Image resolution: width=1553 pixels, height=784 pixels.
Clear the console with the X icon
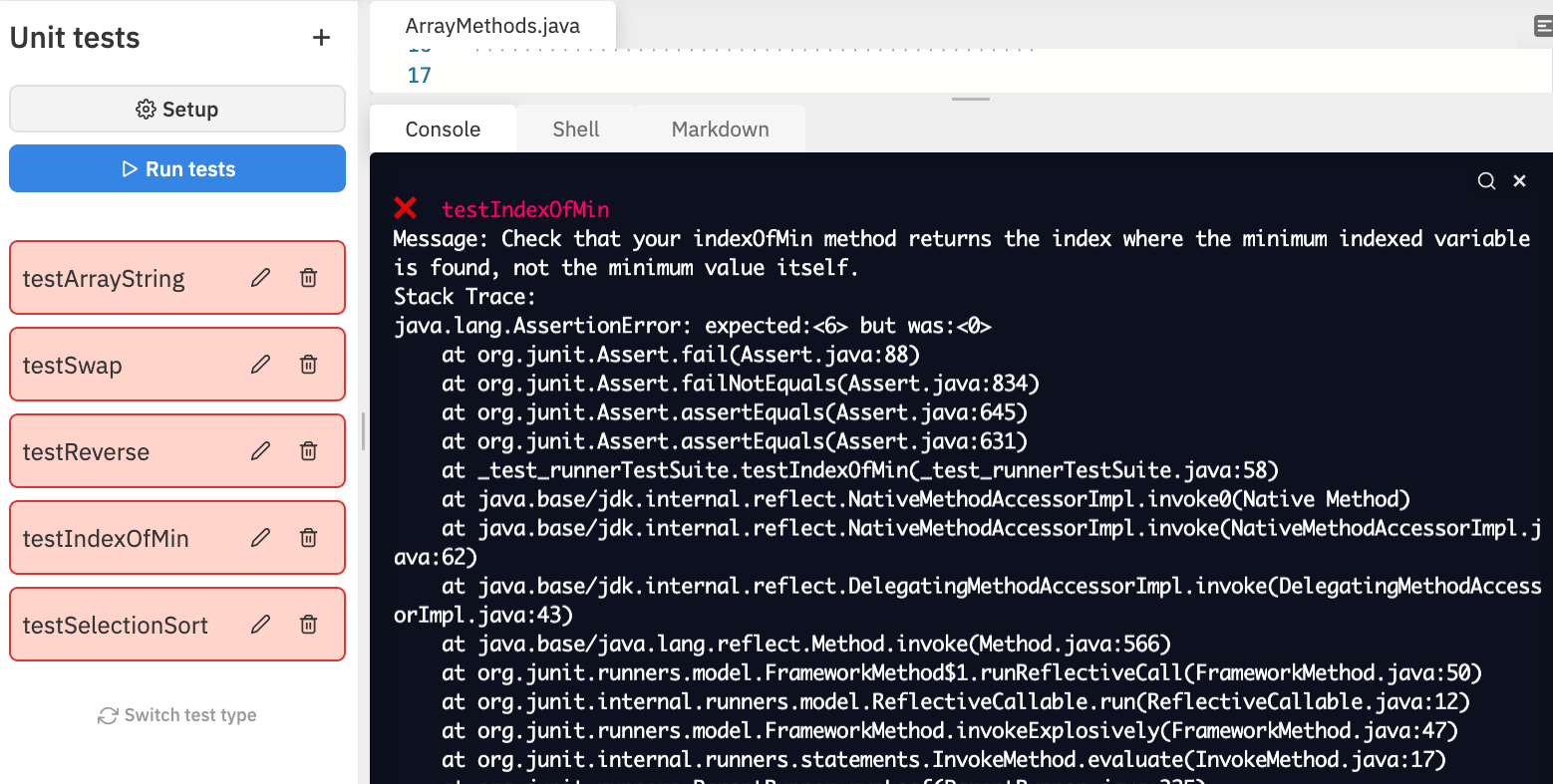[1519, 180]
